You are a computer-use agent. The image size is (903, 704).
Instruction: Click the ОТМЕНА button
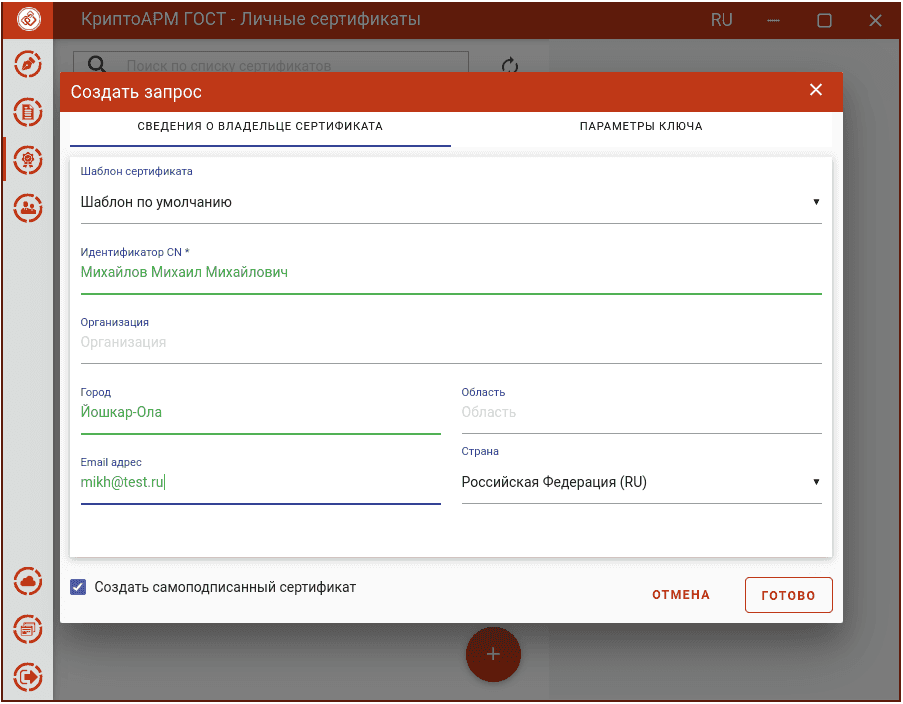tap(681, 595)
